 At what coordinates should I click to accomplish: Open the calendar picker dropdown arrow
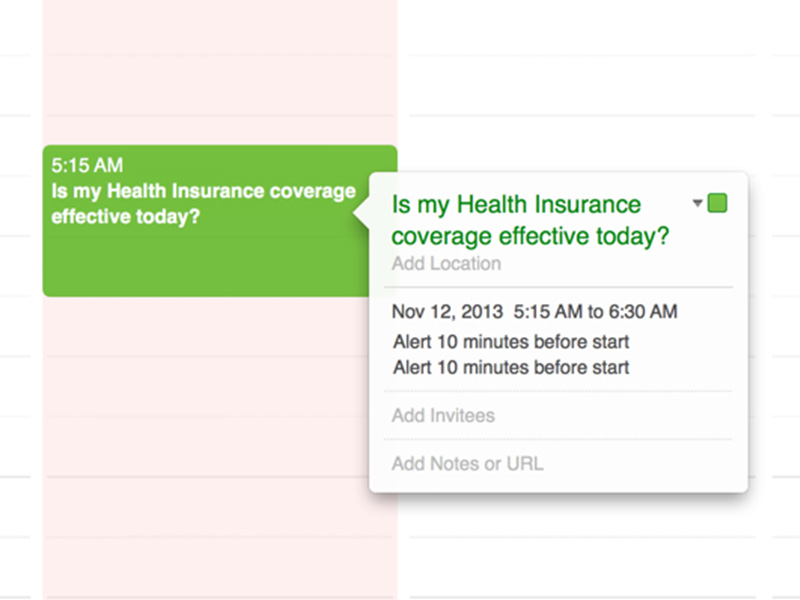point(697,203)
